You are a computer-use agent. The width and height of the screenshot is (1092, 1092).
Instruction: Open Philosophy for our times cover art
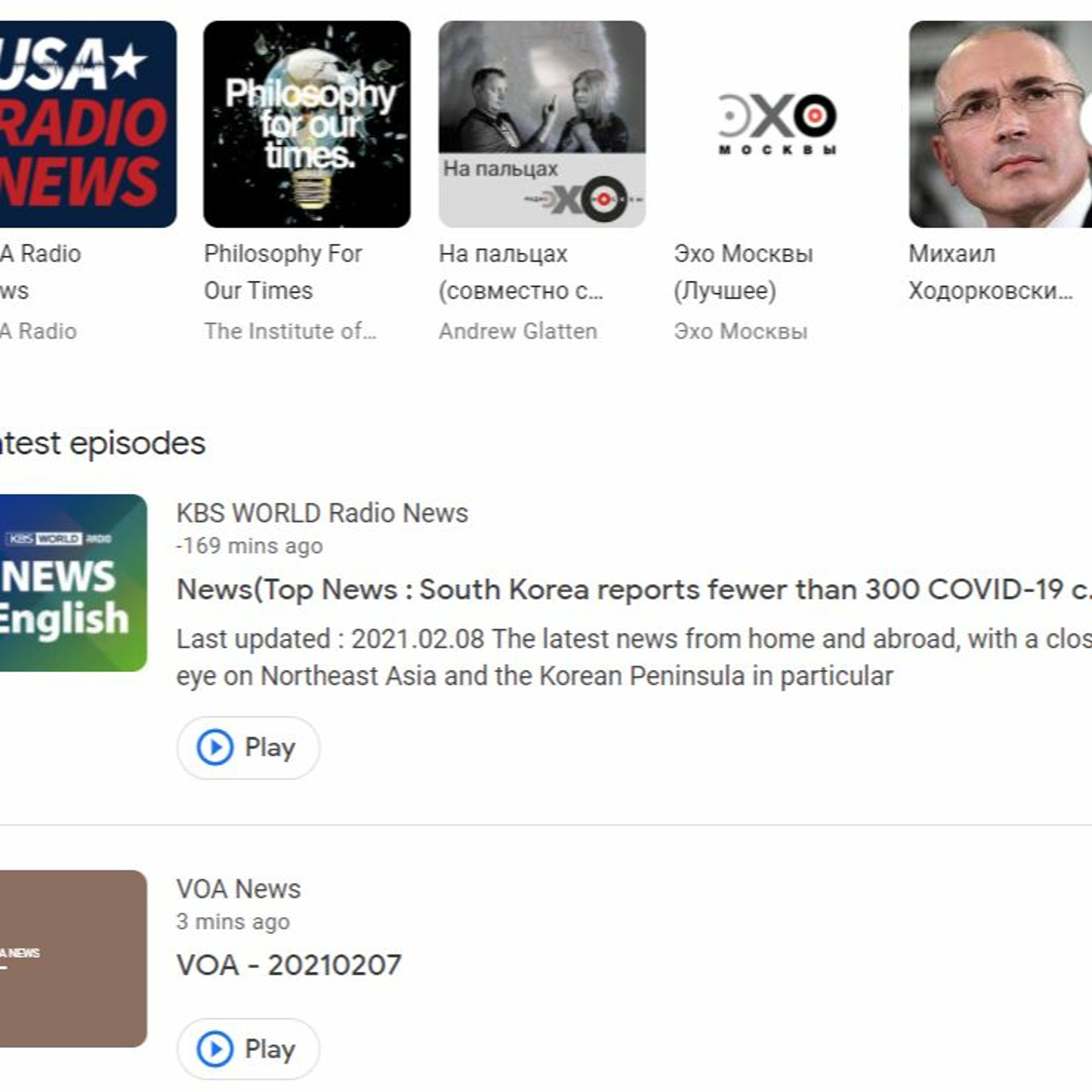(x=307, y=124)
